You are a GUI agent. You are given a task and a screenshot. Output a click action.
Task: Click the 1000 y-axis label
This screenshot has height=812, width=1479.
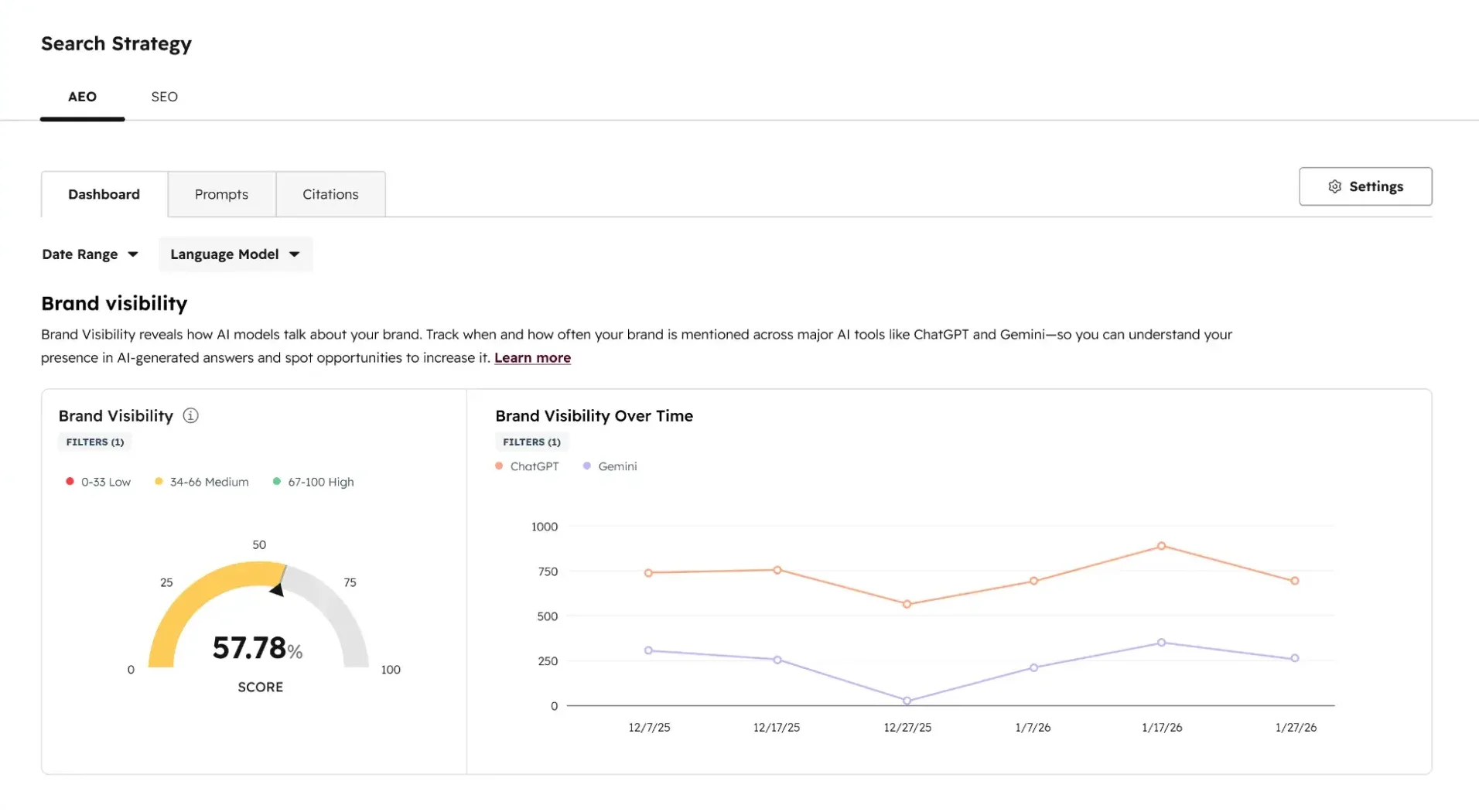pyautogui.click(x=545, y=527)
